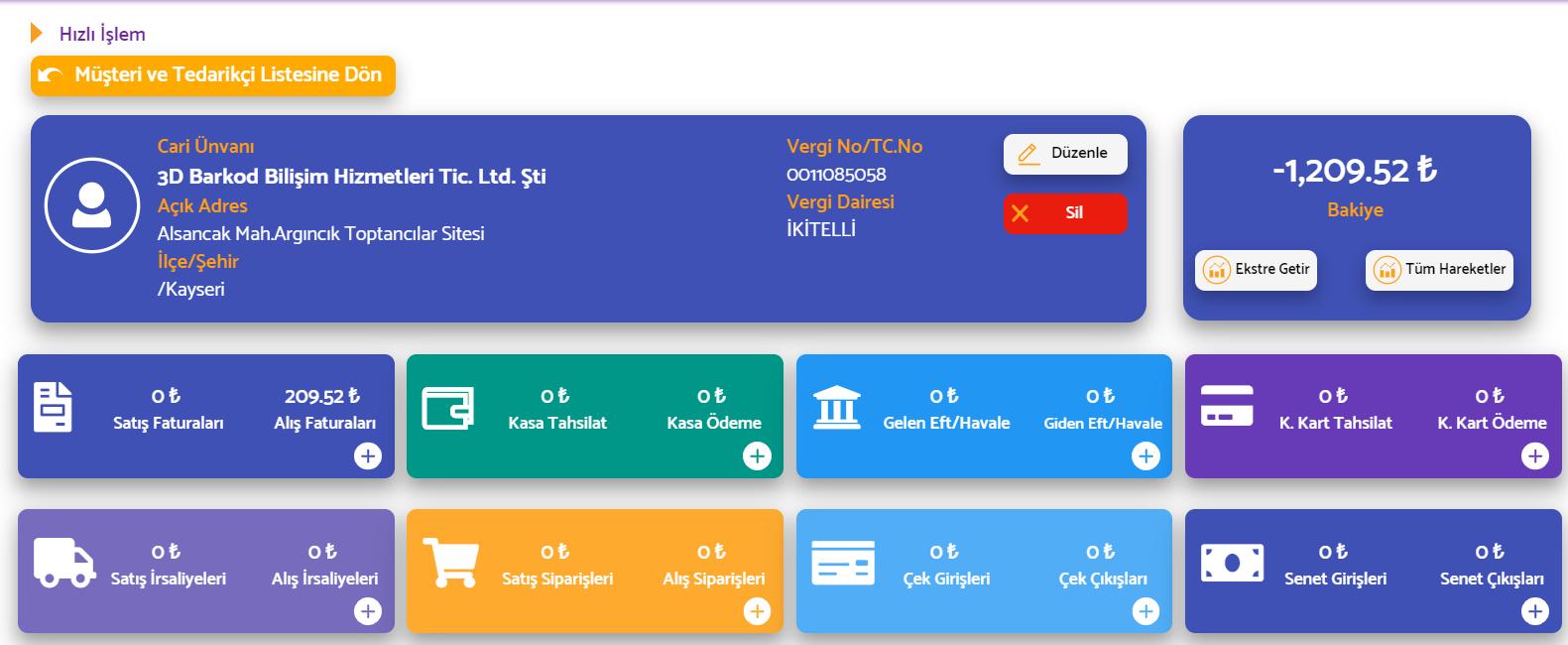Click the Vergi Dairesi label
The width and height of the screenshot is (1568, 645).
(840, 202)
